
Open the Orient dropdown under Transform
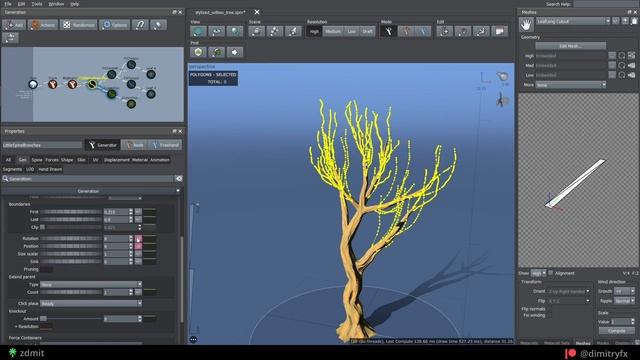(569, 291)
